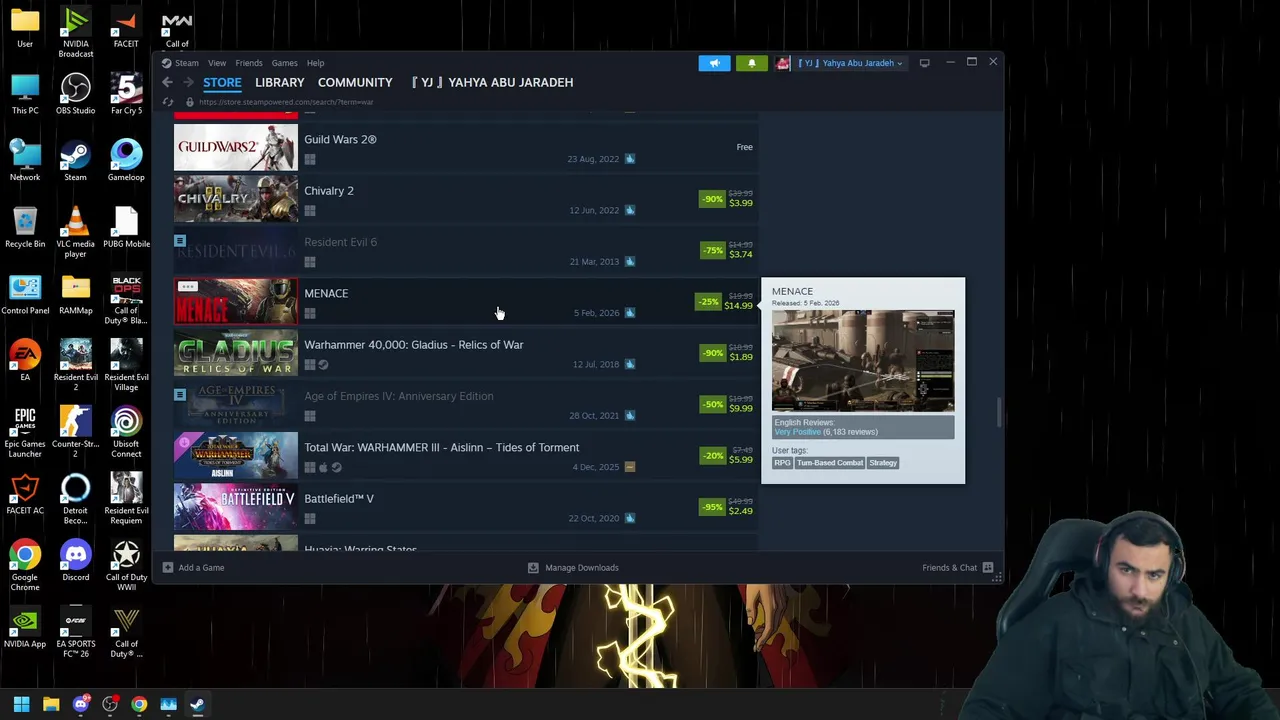Open the Counter-Strike 2 desktop icon

click(x=75, y=432)
